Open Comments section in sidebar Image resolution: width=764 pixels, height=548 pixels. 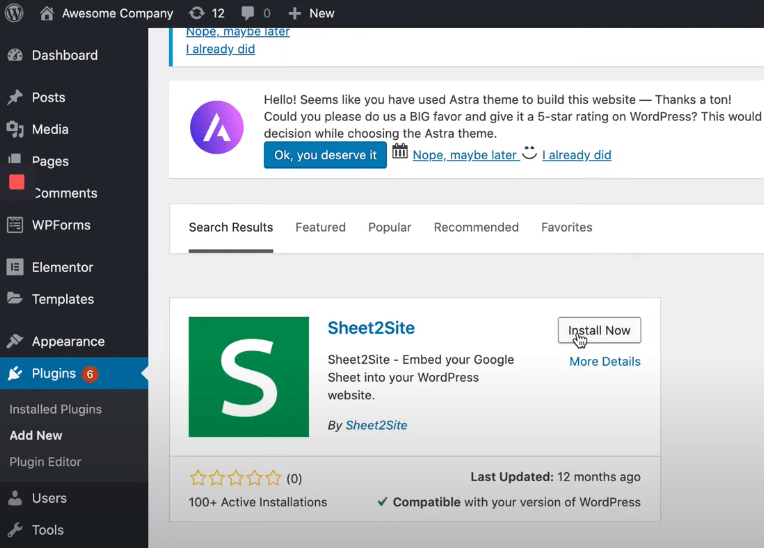tap(66, 193)
